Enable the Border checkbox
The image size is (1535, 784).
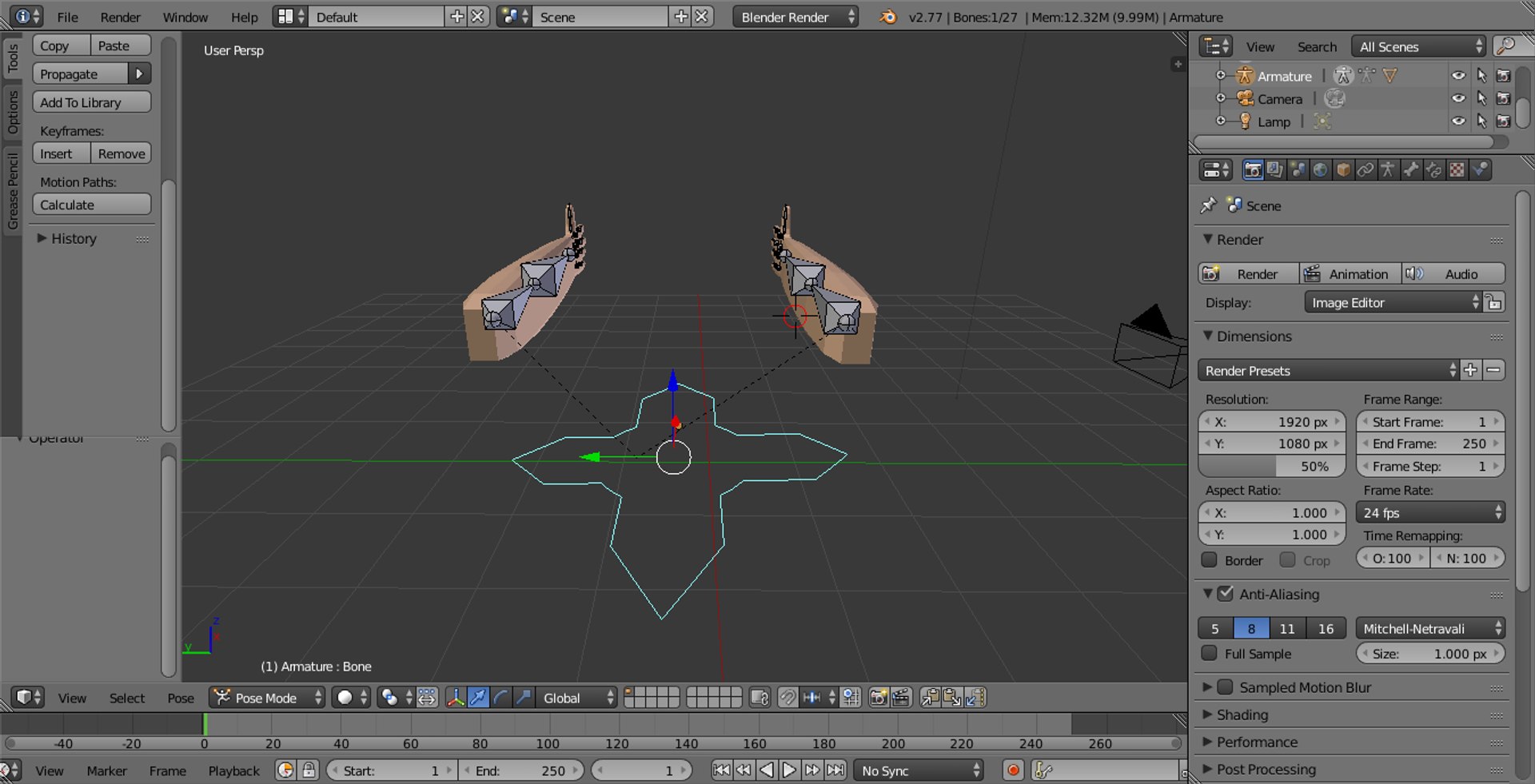point(1210,560)
